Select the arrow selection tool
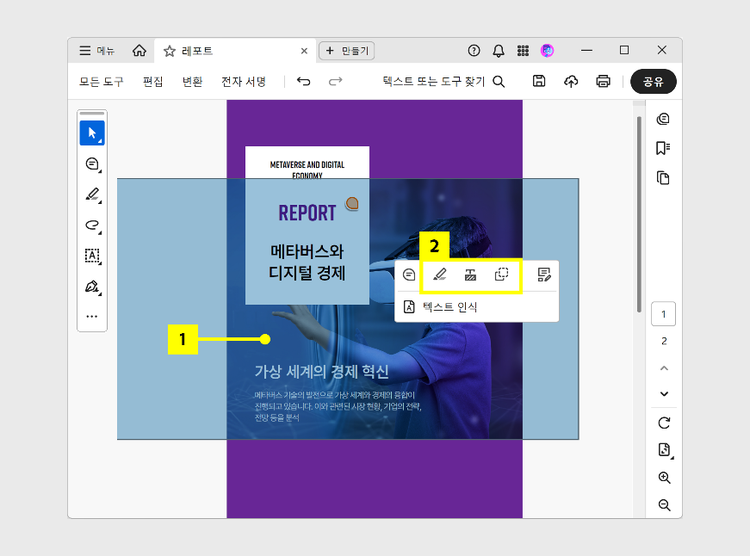Image resolution: width=750 pixels, height=556 pixels. click(x=92, y=133)
